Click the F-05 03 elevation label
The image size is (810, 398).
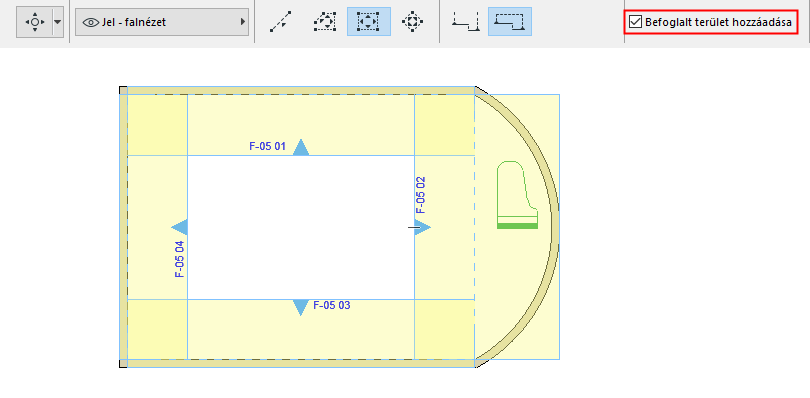click(x=332, y=305)
